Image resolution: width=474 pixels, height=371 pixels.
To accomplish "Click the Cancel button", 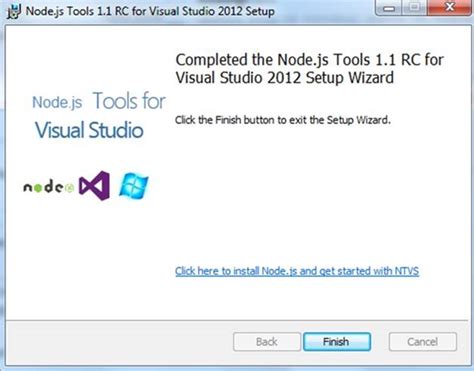I will click(422, 342).
